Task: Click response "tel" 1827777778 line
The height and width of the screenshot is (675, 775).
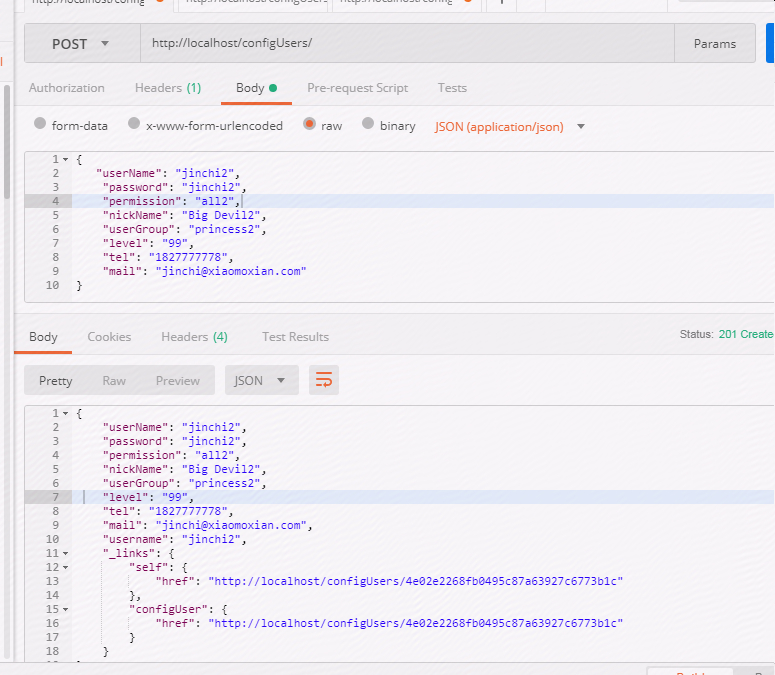Action: pos(168,511)
